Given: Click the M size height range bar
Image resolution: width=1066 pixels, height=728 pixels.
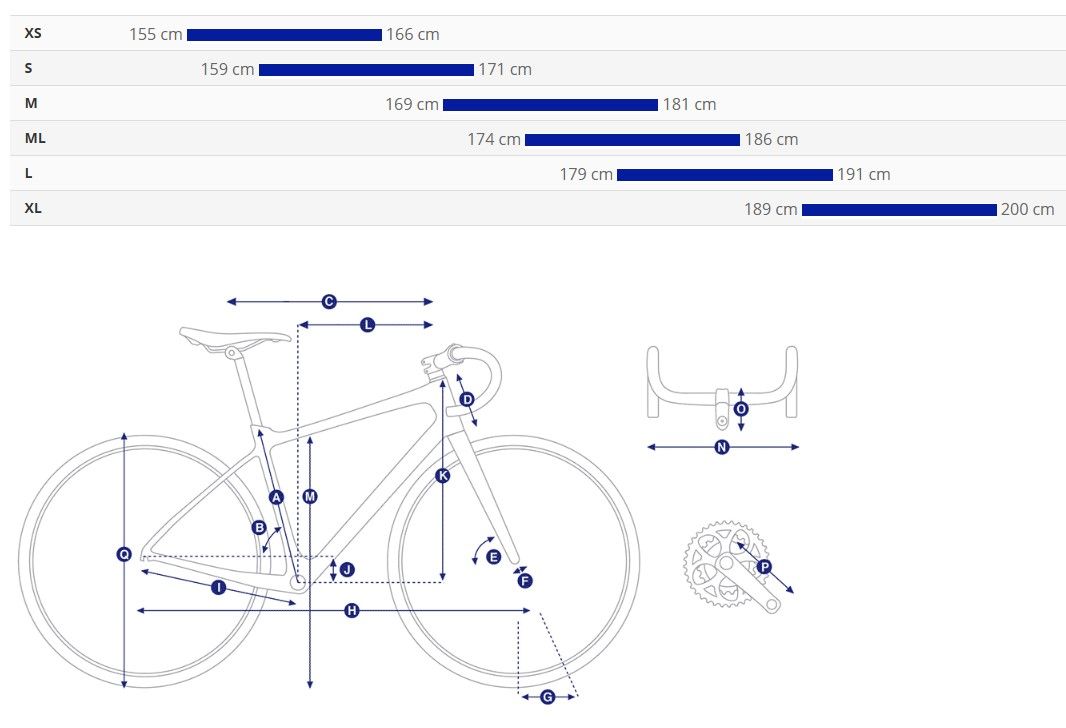Looking at the screenshot, I should pyautogui.click(x=551, y=105).
